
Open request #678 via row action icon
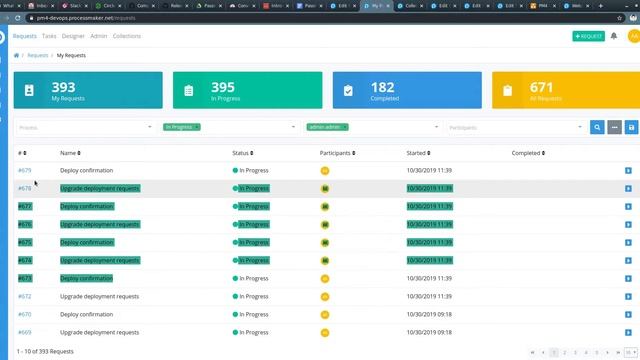pyautogui.click(x=628, y=189)
